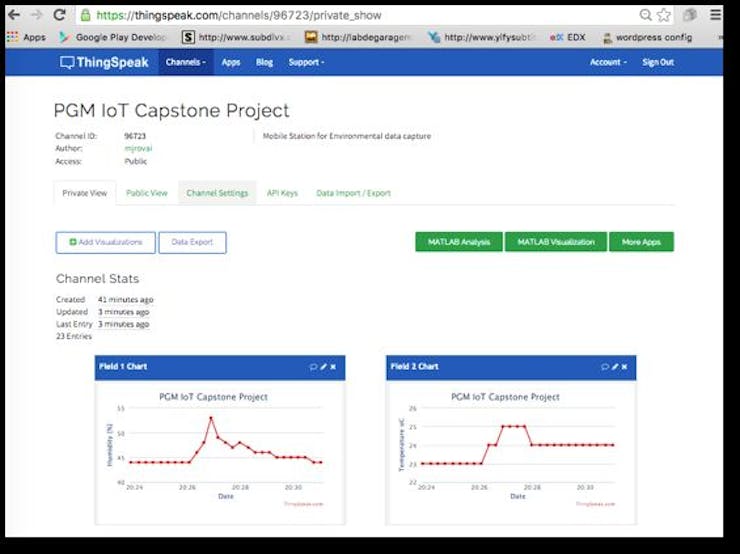Click the 'Created 41 minutes ago' timestamp

(125, 300)
